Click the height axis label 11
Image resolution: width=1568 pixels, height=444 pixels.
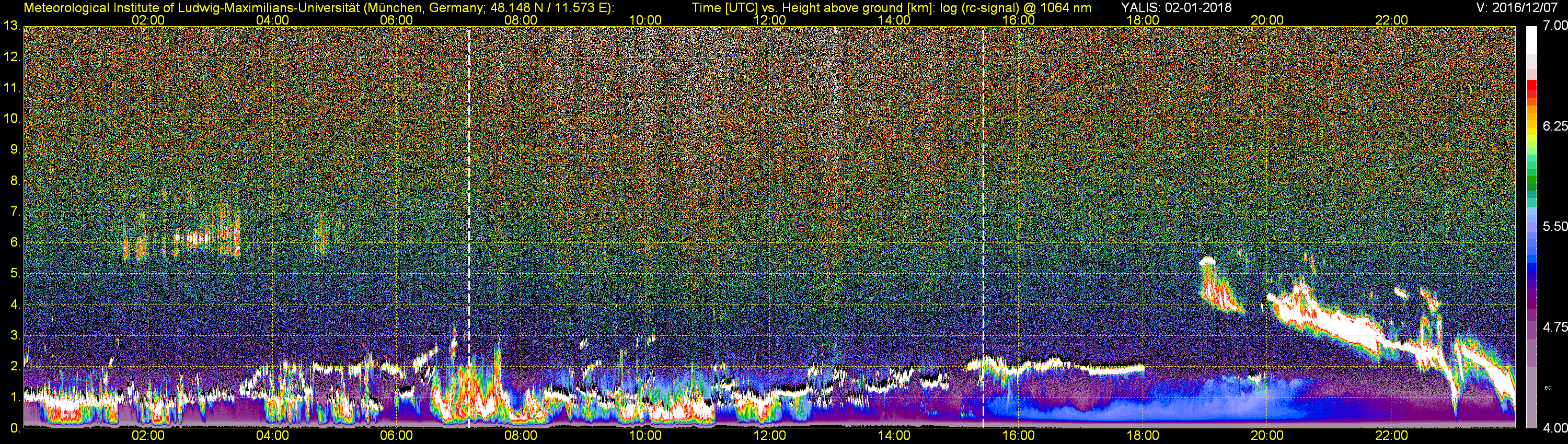[x=11, y=88]
